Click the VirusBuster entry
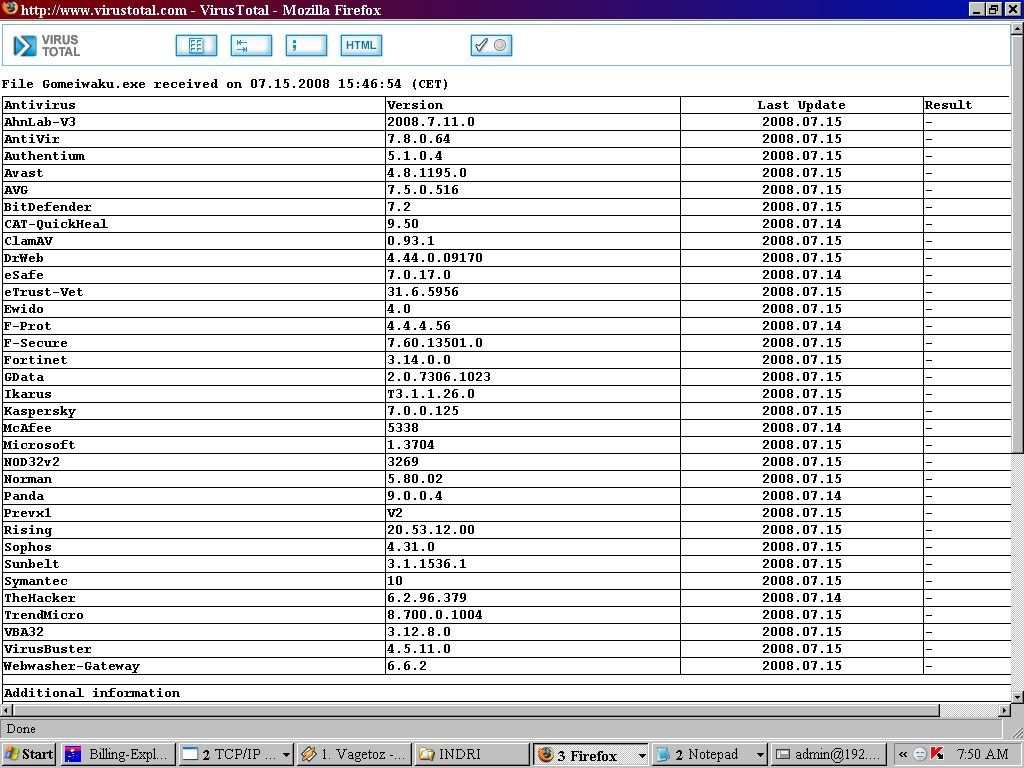 [x=48, y=648]
